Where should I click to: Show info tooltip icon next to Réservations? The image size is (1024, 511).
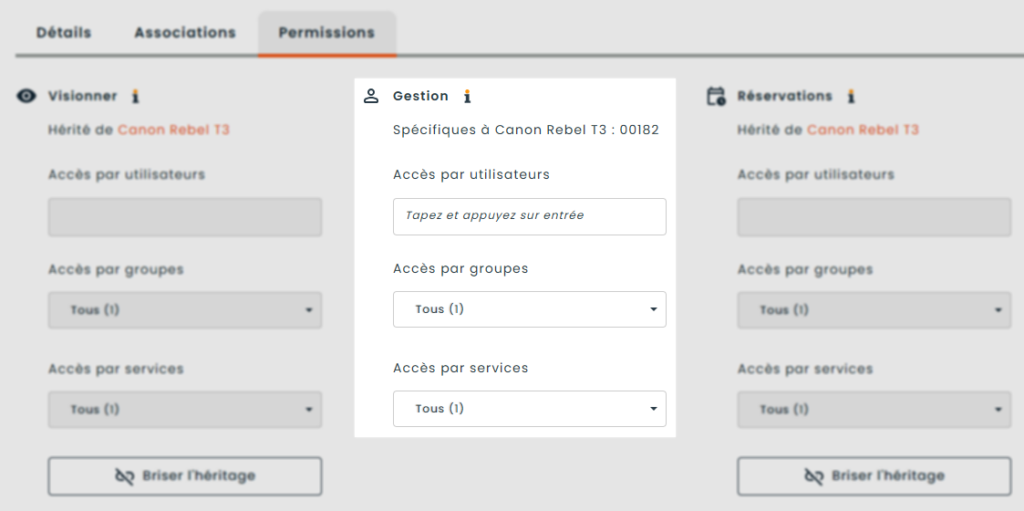[x=851, y=97]
